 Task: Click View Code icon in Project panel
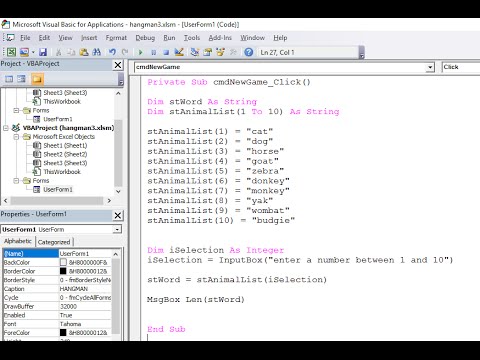tap(9, 79)
